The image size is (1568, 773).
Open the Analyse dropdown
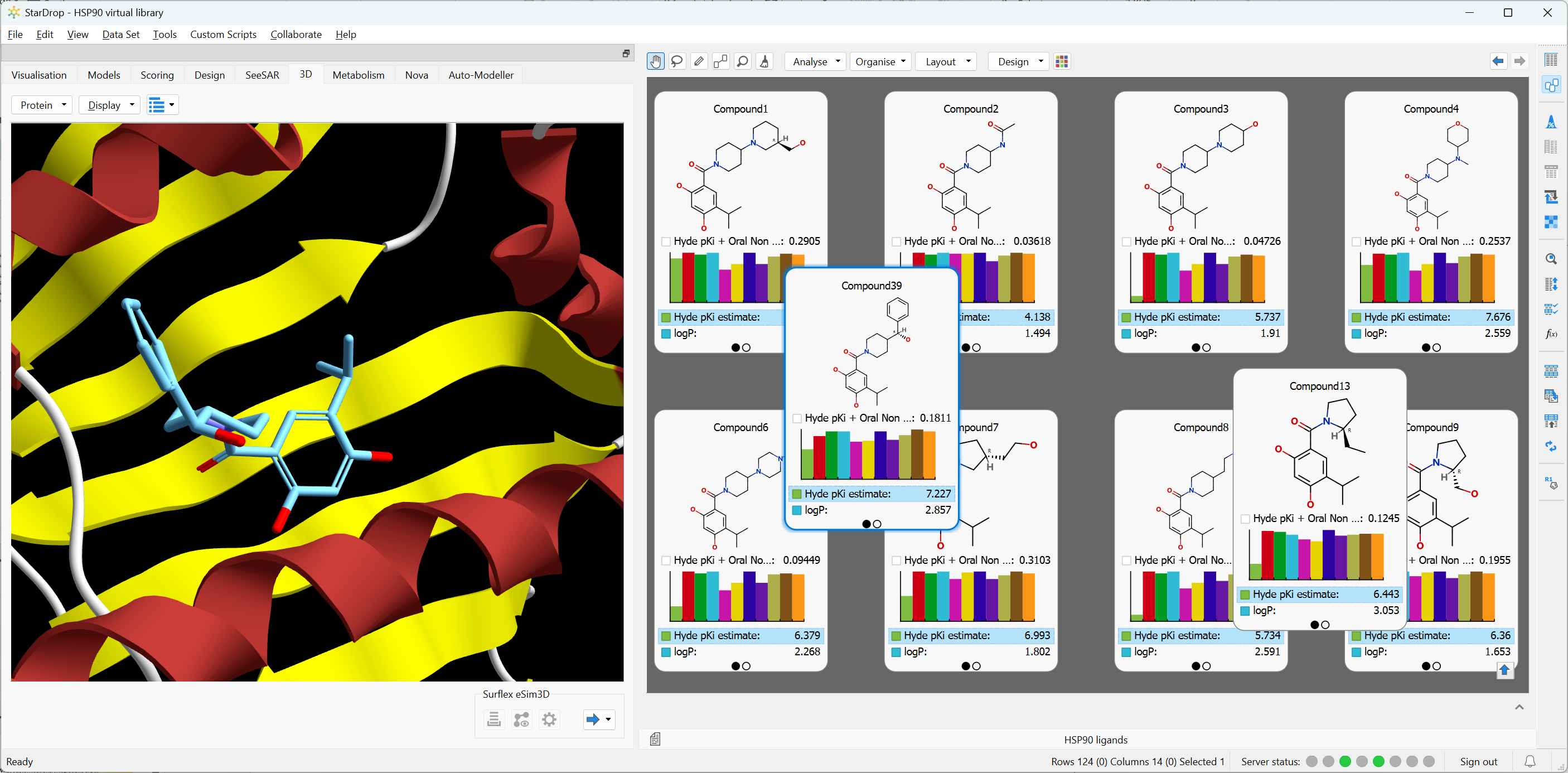[815, 61]
